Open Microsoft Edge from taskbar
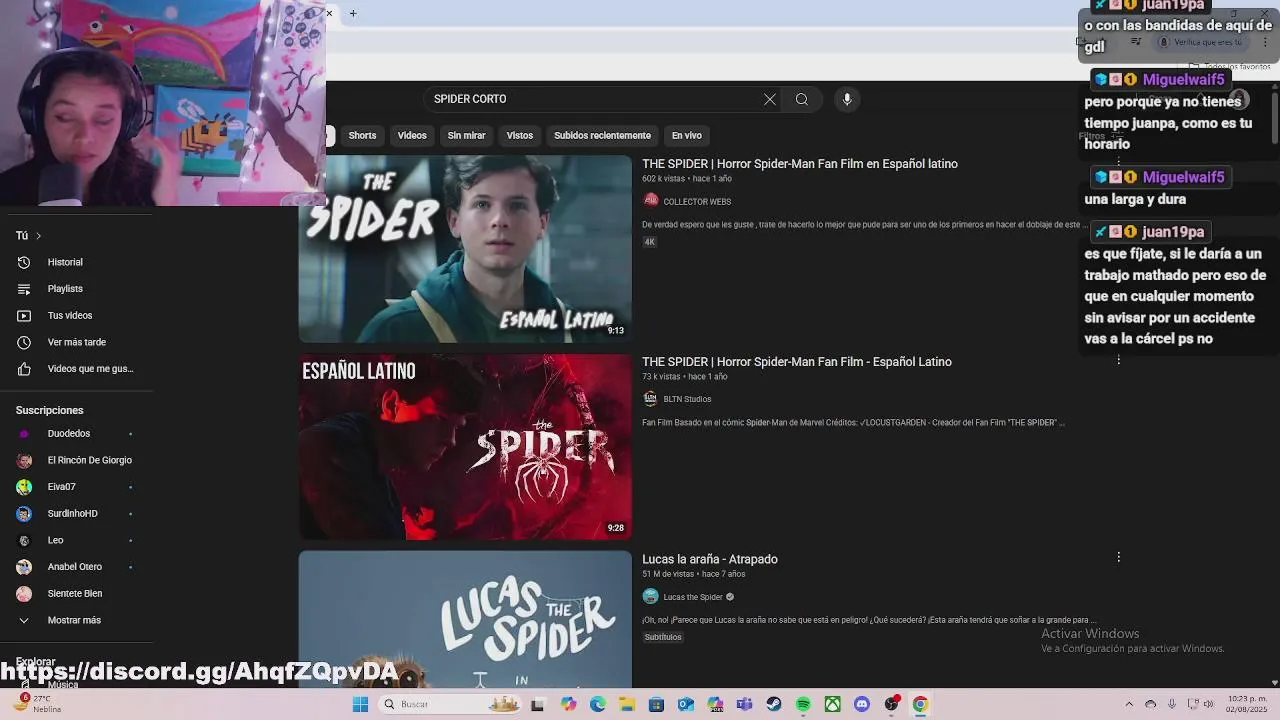This screenshot has height=720, width=1280. [x=598, y=704]
